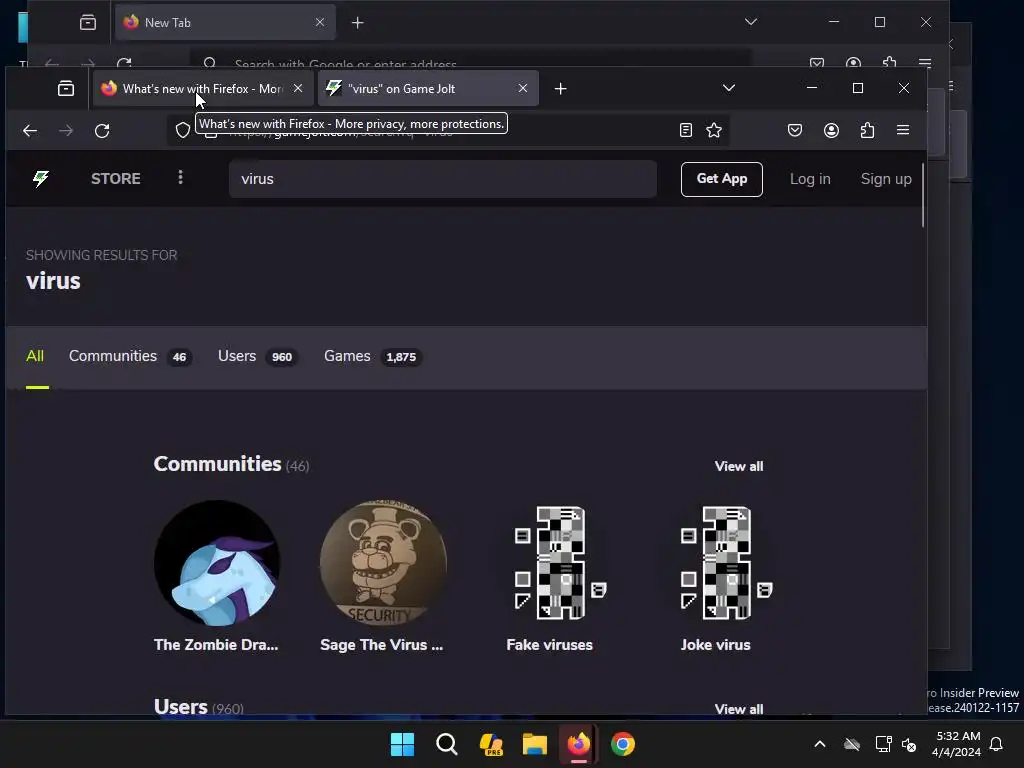The height and width of the screenshot is (768, 1024).
Task: Click the virus search field on Game Jolt
Action: (442, 179)
